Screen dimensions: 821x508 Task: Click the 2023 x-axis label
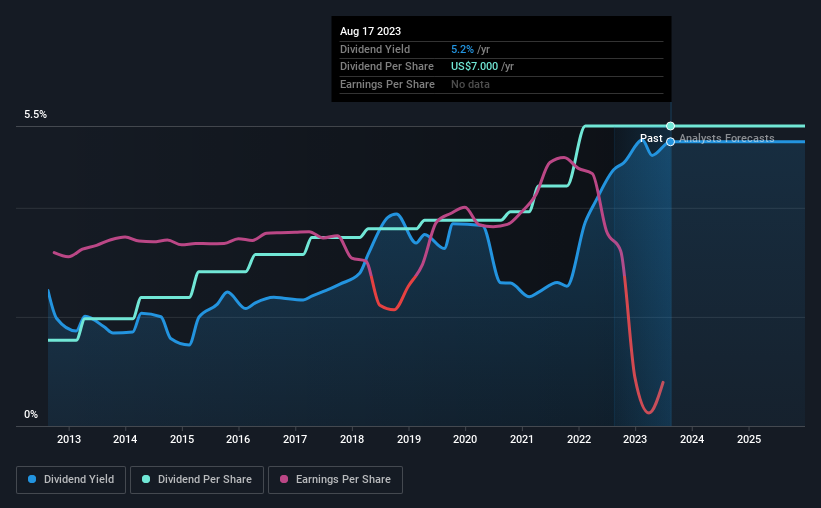pos(635,439)
